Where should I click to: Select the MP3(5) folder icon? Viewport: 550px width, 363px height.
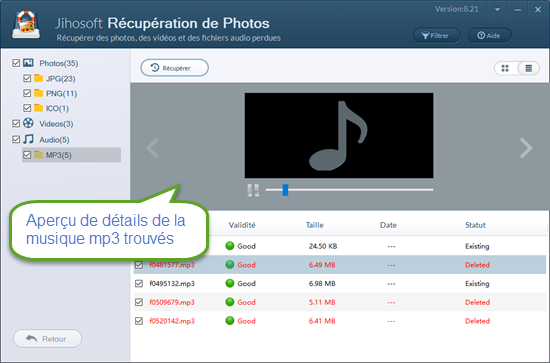[39, 155]
